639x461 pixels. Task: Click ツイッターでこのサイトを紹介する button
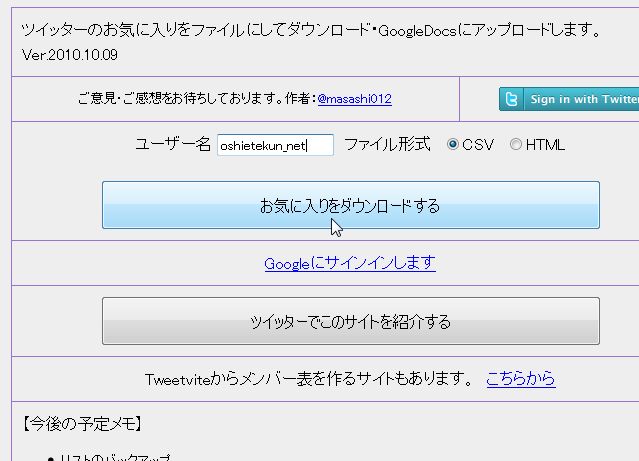point(351,321)
